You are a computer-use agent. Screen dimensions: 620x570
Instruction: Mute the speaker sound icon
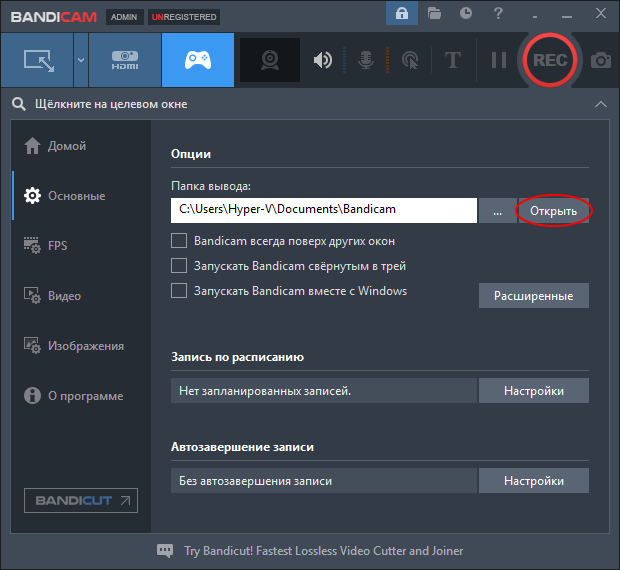(322, 60)
